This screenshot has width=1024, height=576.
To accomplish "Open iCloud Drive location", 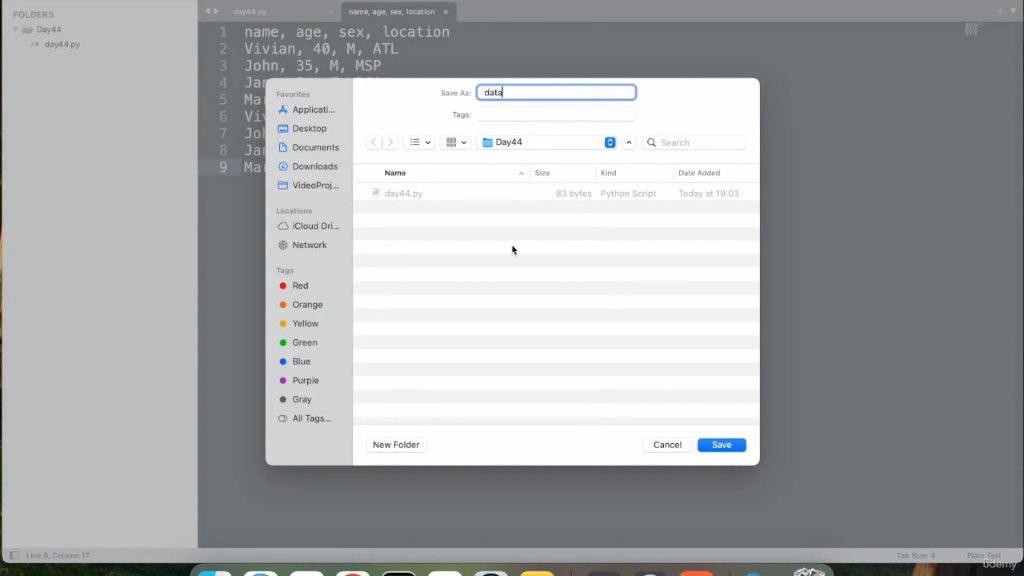I will [x=307, y=226].
